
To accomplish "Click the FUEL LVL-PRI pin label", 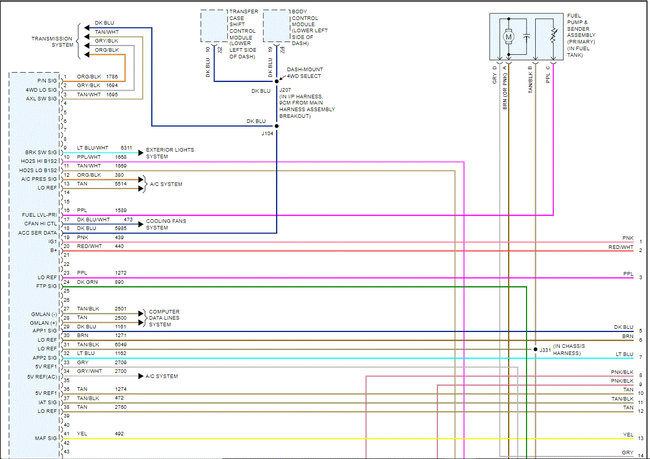I will pyautogui.click(x=39, y=215).
